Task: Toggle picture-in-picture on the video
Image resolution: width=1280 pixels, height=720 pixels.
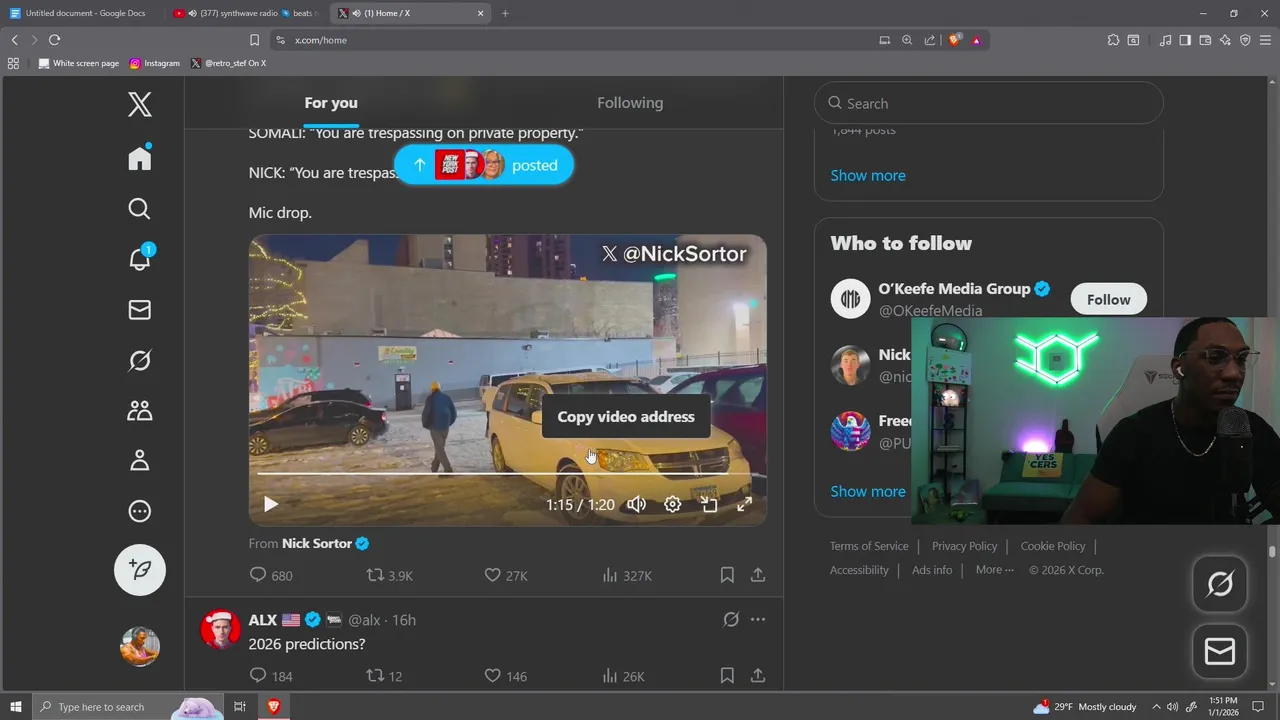Action: (x=709, y=505)
